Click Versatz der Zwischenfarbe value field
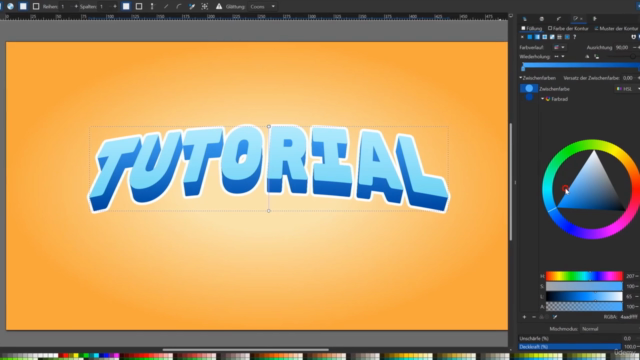This screenshot has width=640, height=360. click(x=628, y=78)
